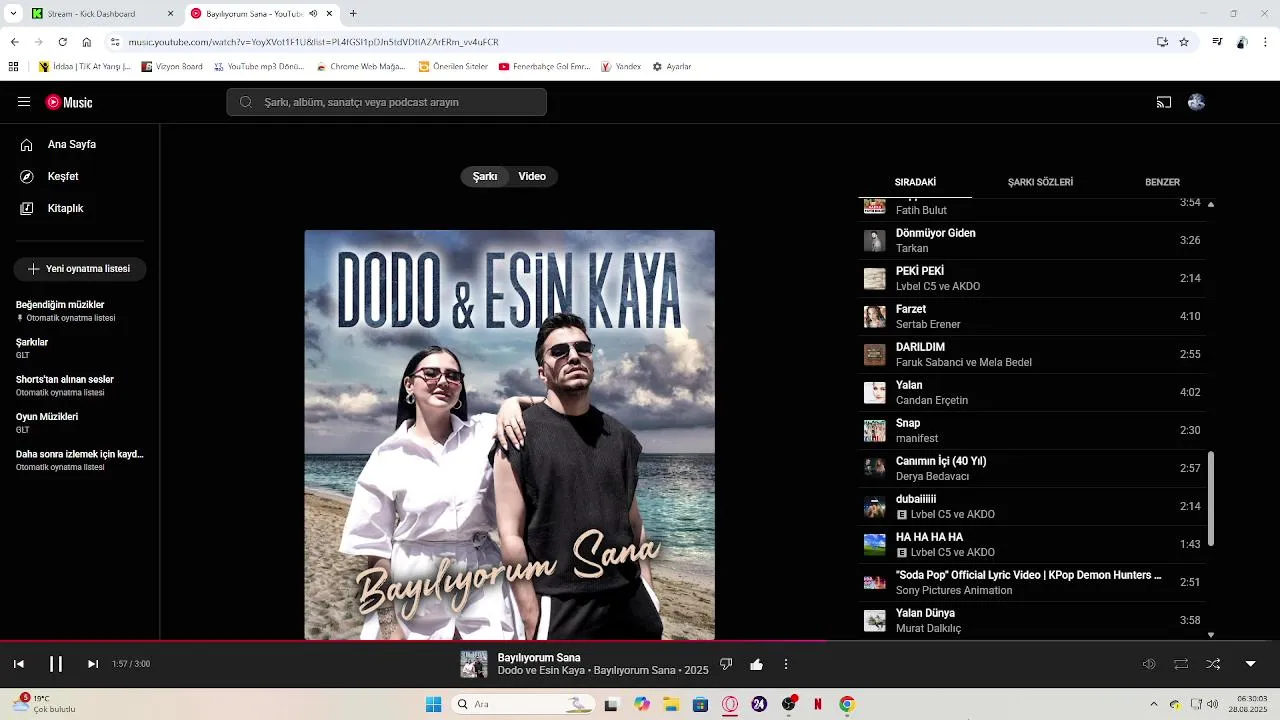Click the YouTube Music logo

[69, 102]
